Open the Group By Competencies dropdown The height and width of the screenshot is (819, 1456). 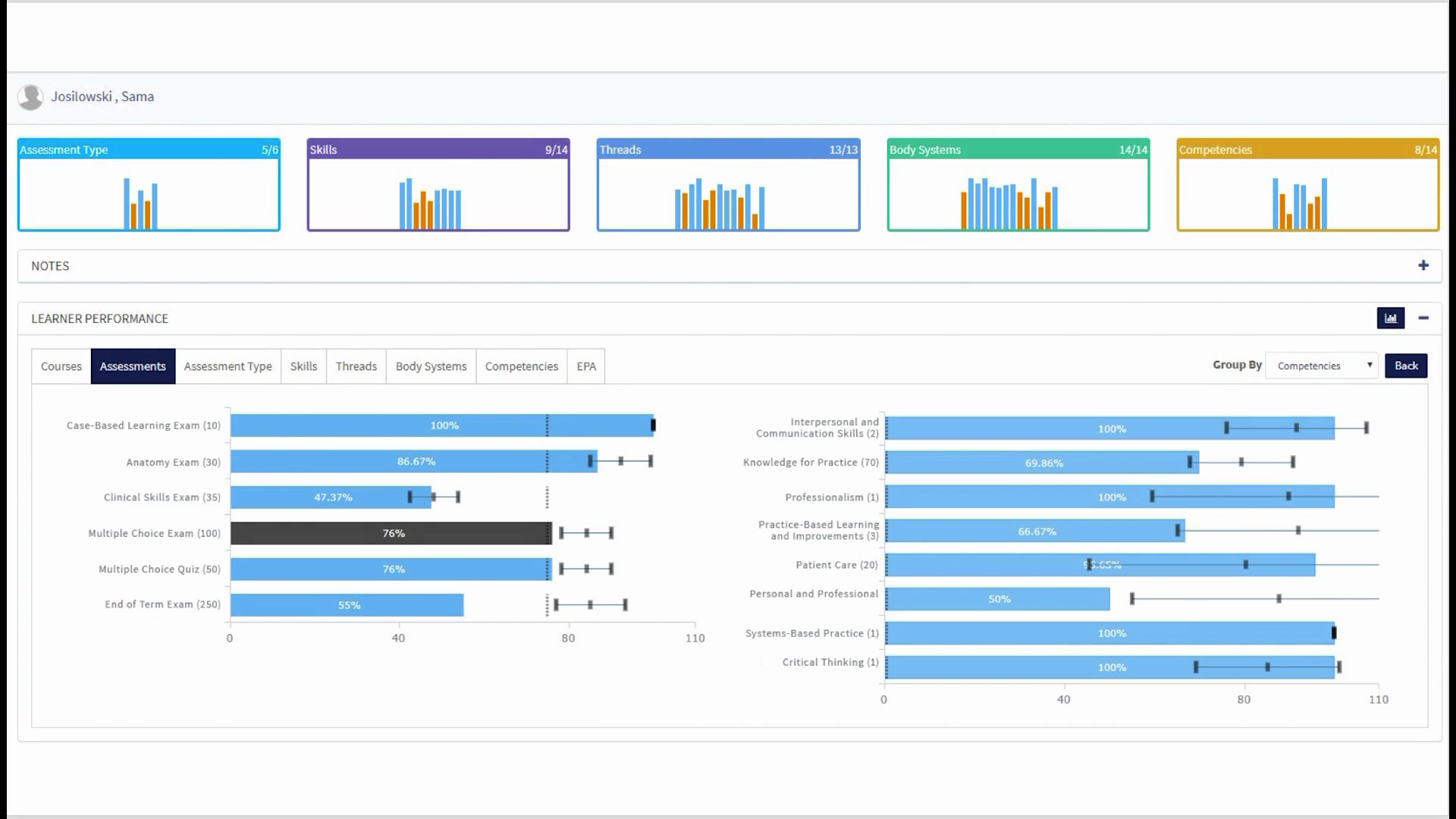click(1322, 366)
